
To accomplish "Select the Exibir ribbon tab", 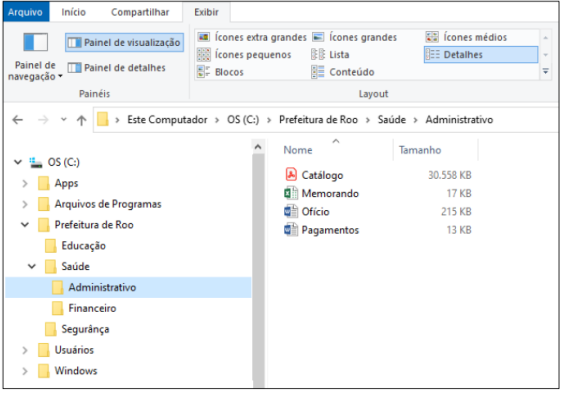I will pyautogui.click(x=206, y=12).
